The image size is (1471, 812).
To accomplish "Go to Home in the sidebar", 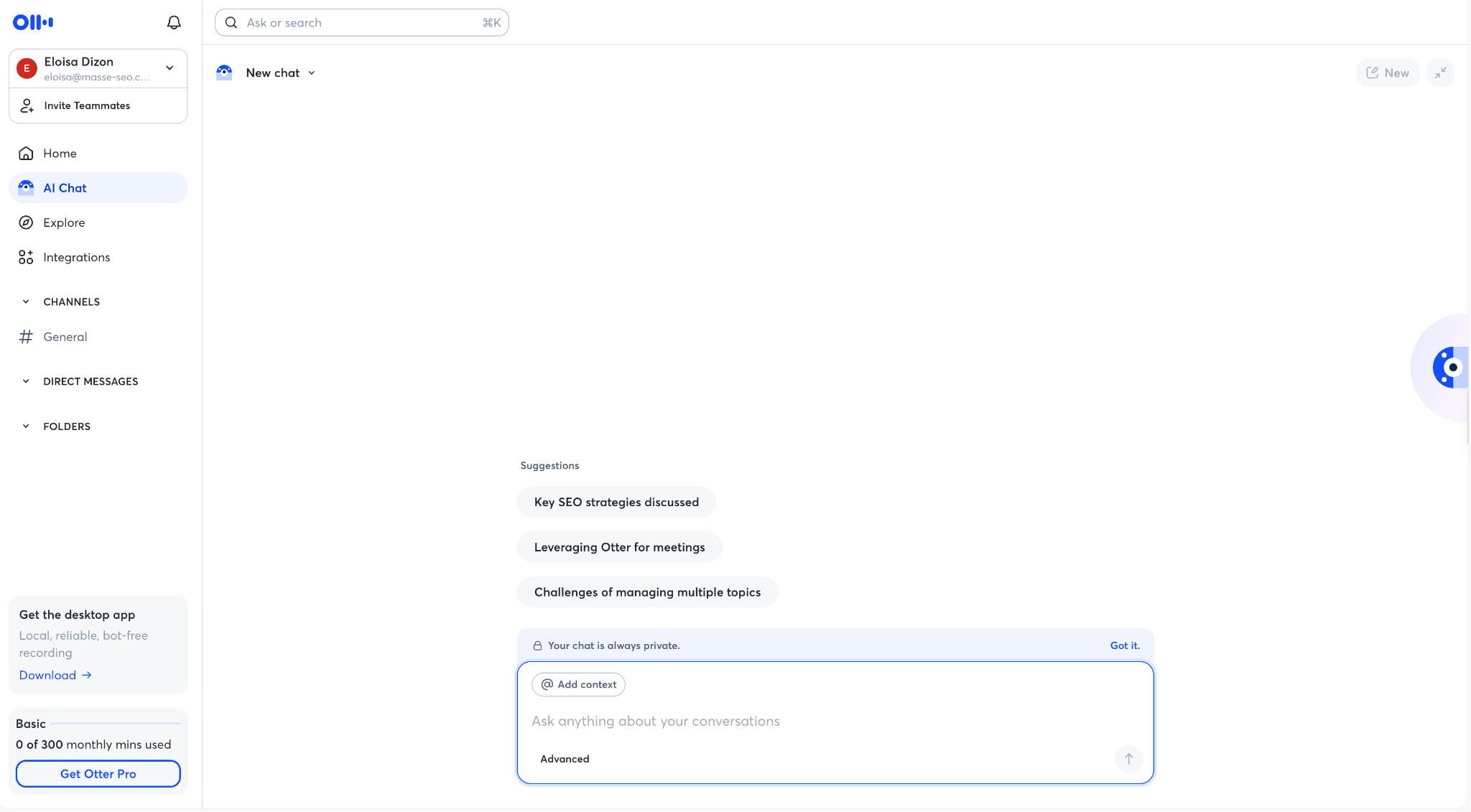I will click(x=98, y=153).
